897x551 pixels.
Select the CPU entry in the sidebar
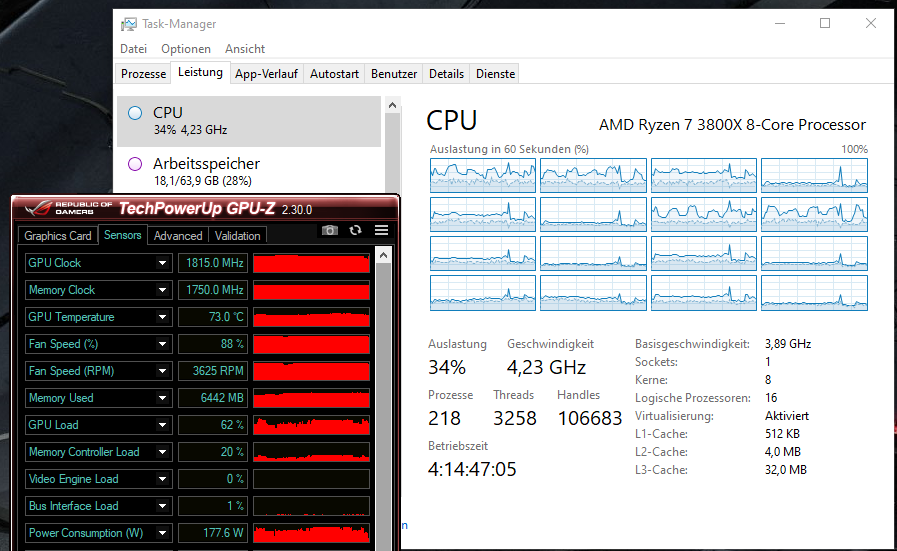(x=249, y=121)
